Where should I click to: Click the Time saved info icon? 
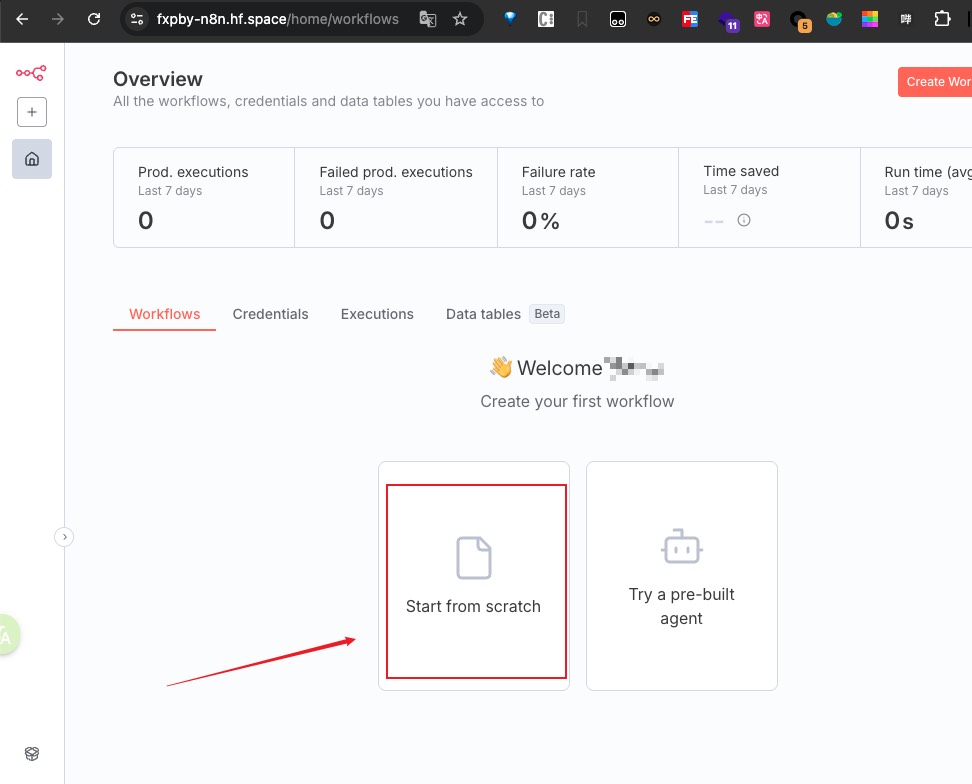744,220
